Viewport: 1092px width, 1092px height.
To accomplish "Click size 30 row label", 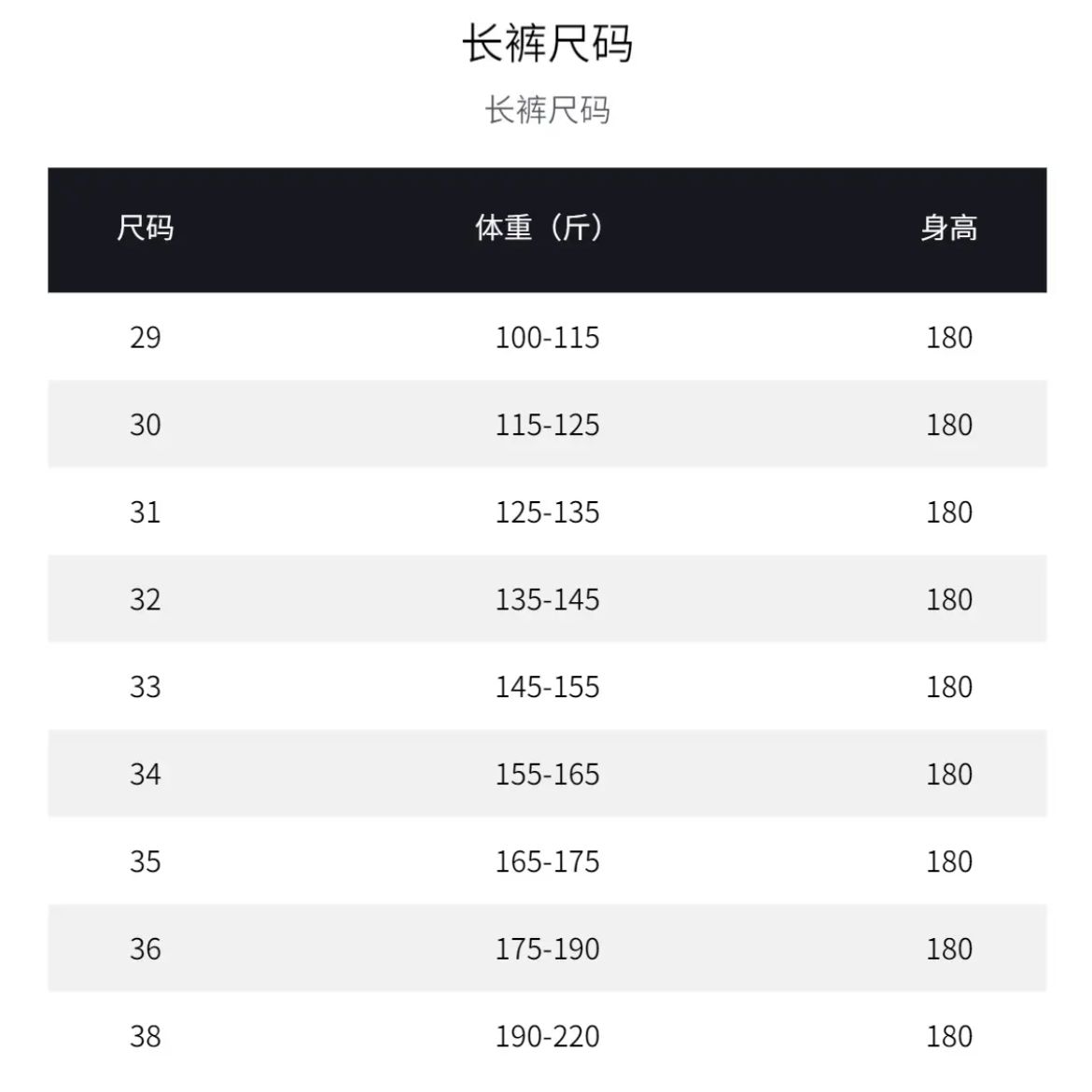I will [145, 425].
